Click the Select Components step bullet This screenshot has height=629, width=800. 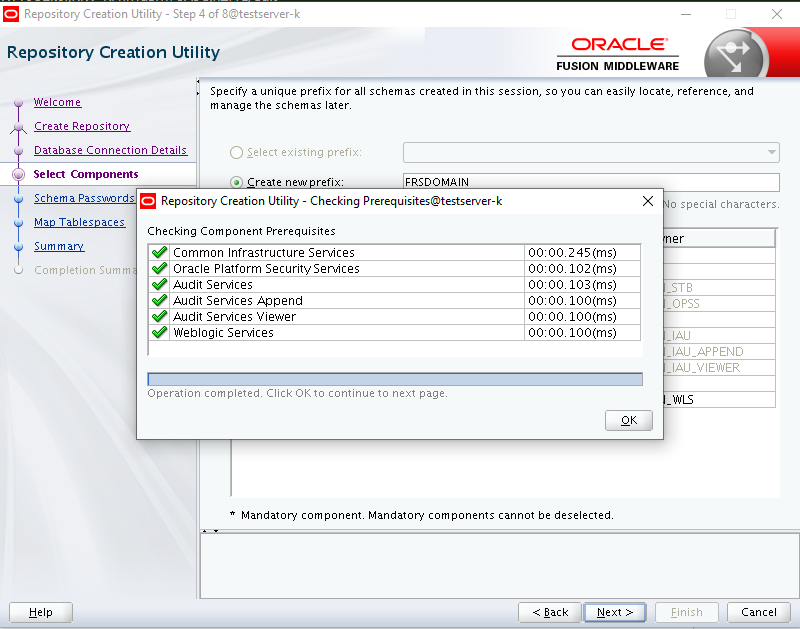19,174
